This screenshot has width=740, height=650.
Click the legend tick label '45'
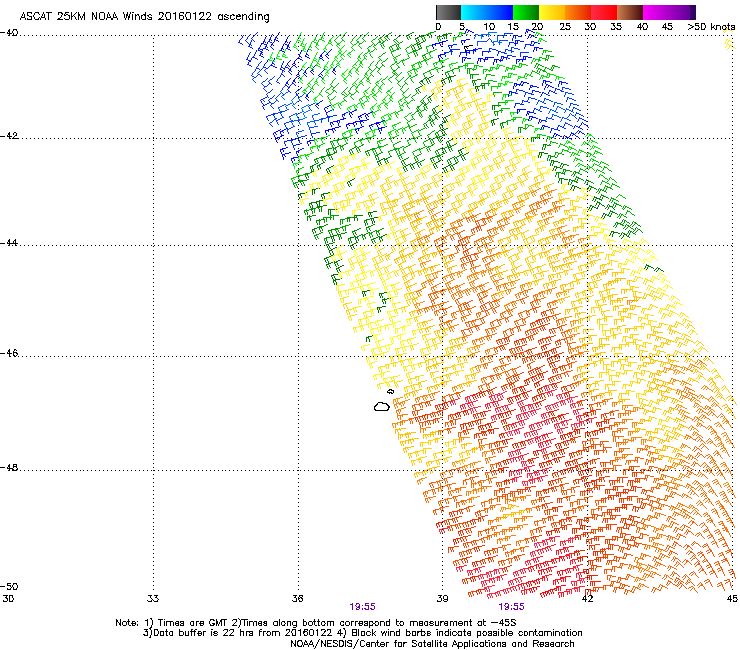click(x=667, y=26)
